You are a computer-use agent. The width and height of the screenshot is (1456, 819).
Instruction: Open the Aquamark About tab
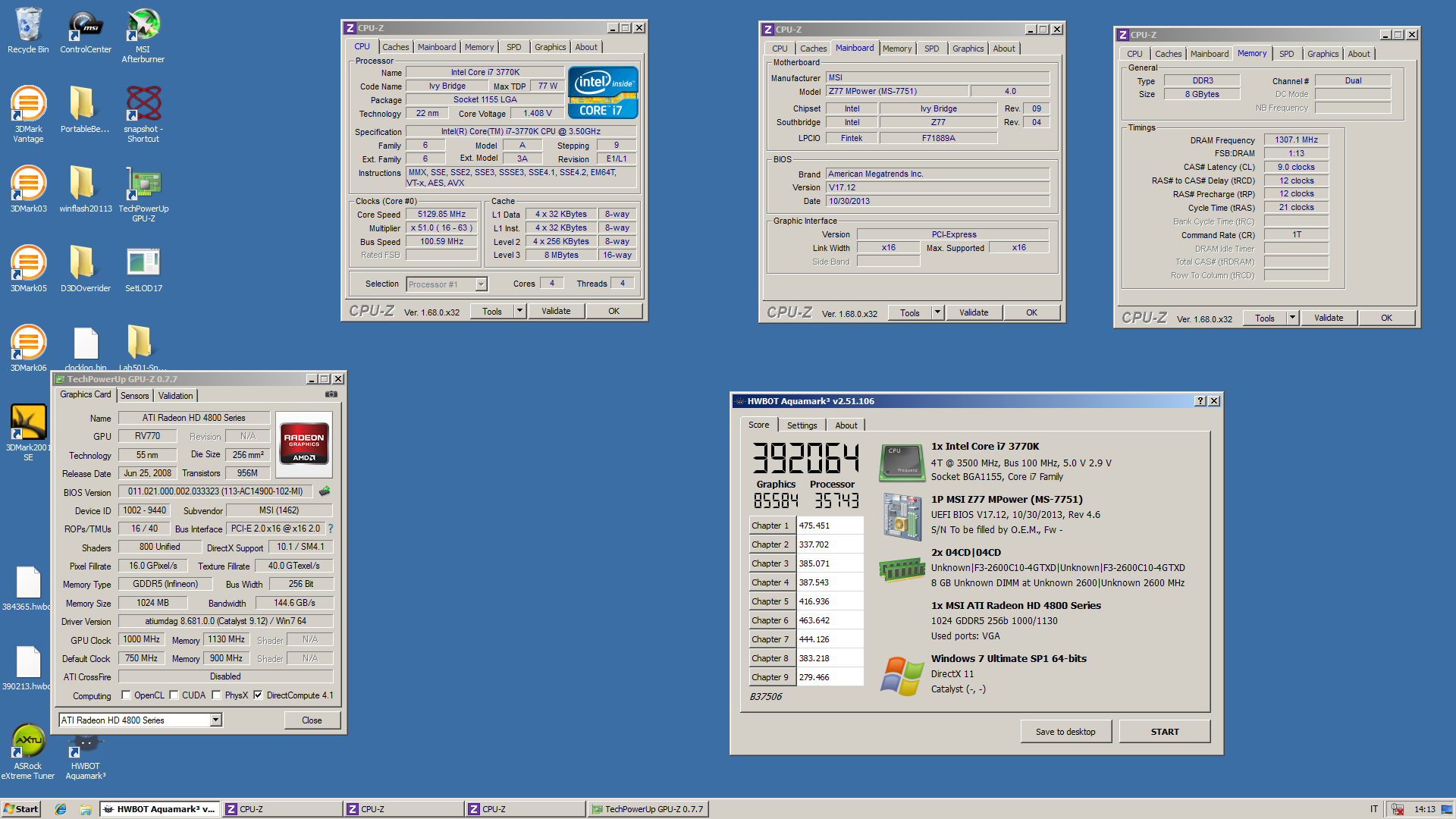pyautogui.click(x=846, y=425)
